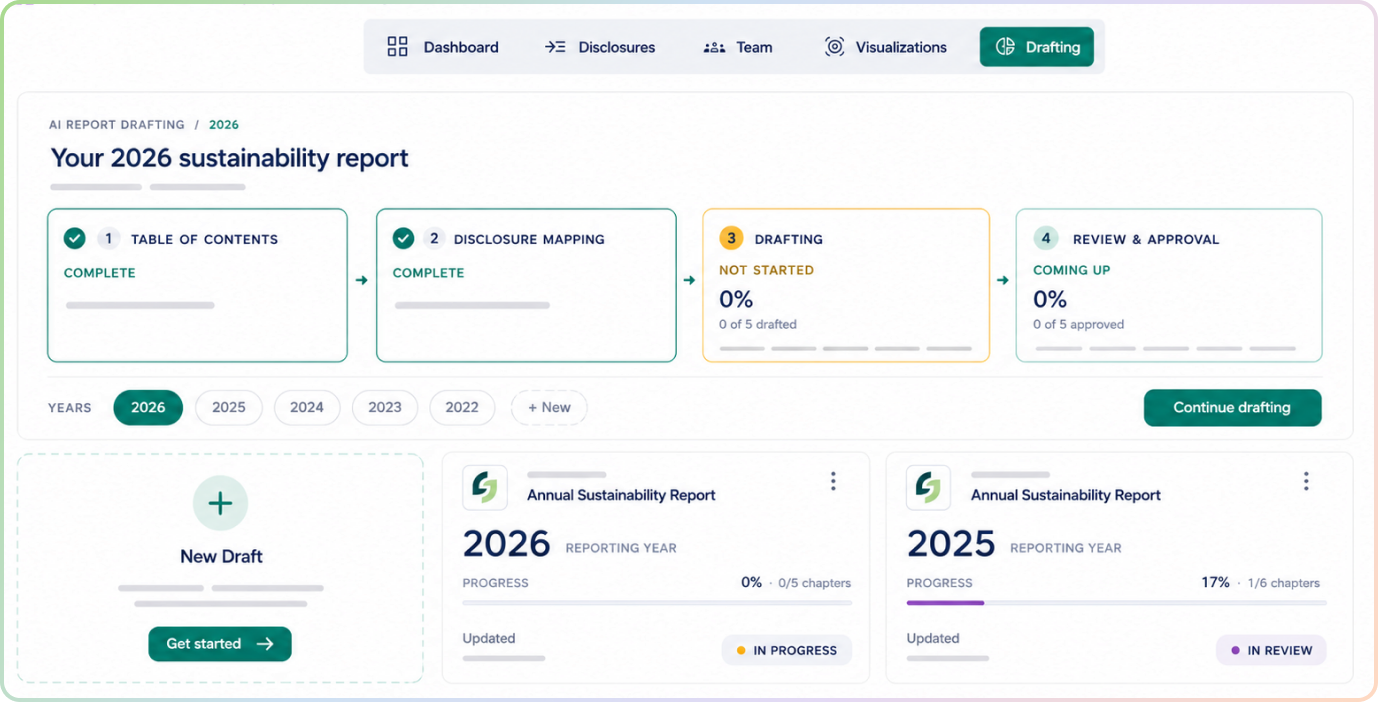Click the IN PROGRESS status badge
Screen dimensions: 1378x702
click(787, 650)
